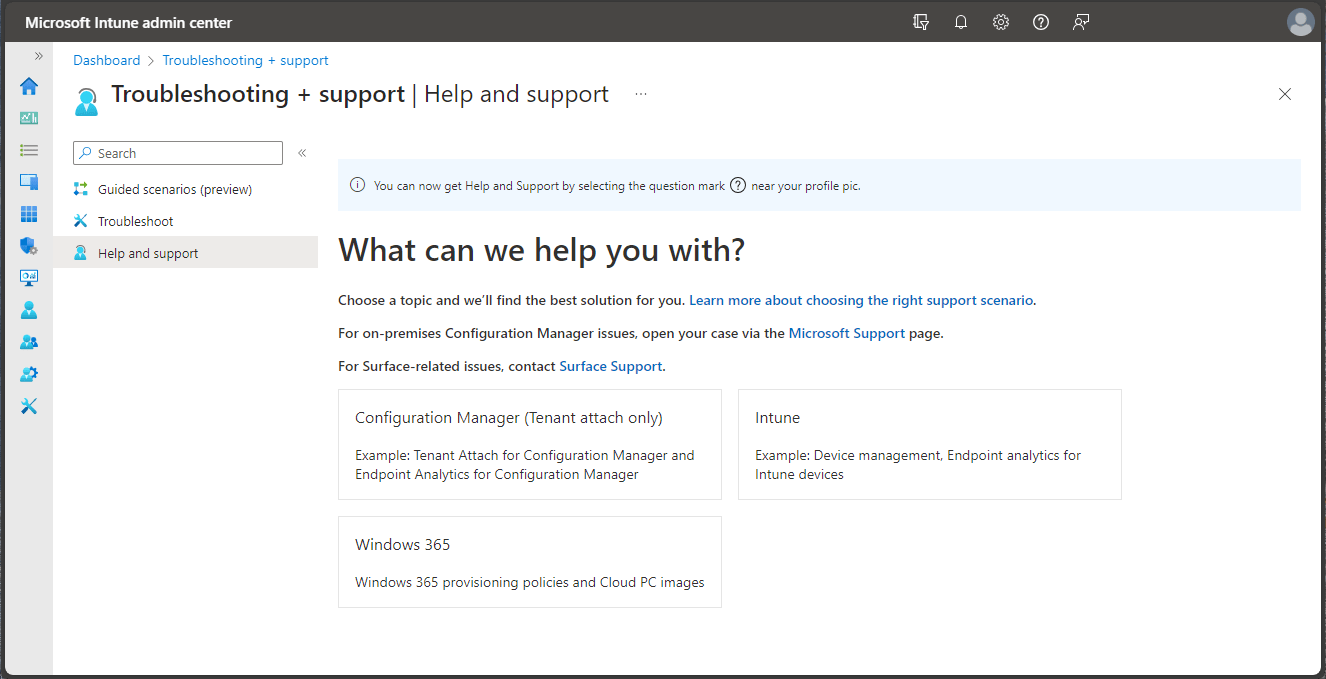The height and width of the screenshot is (679, 1326).
Task: Collapse the search pane with the double chevron
Action: (x=302, y=153)
